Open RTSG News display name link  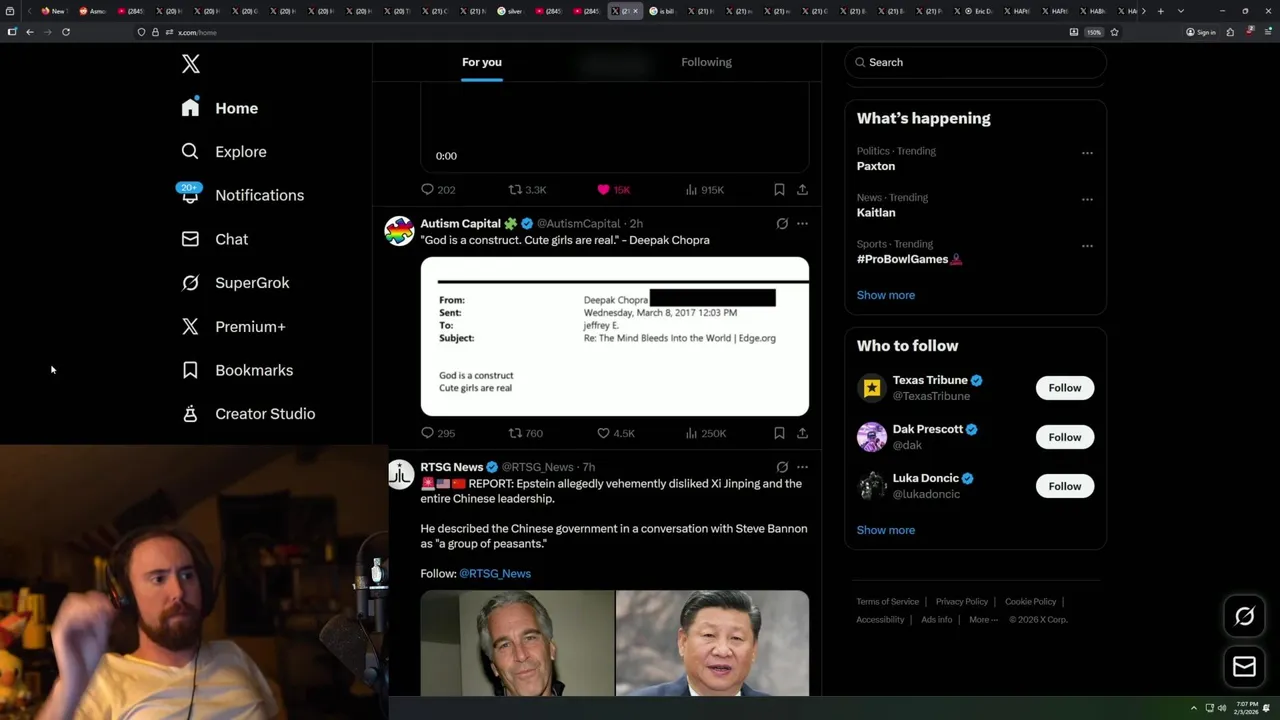coord(452,467)
